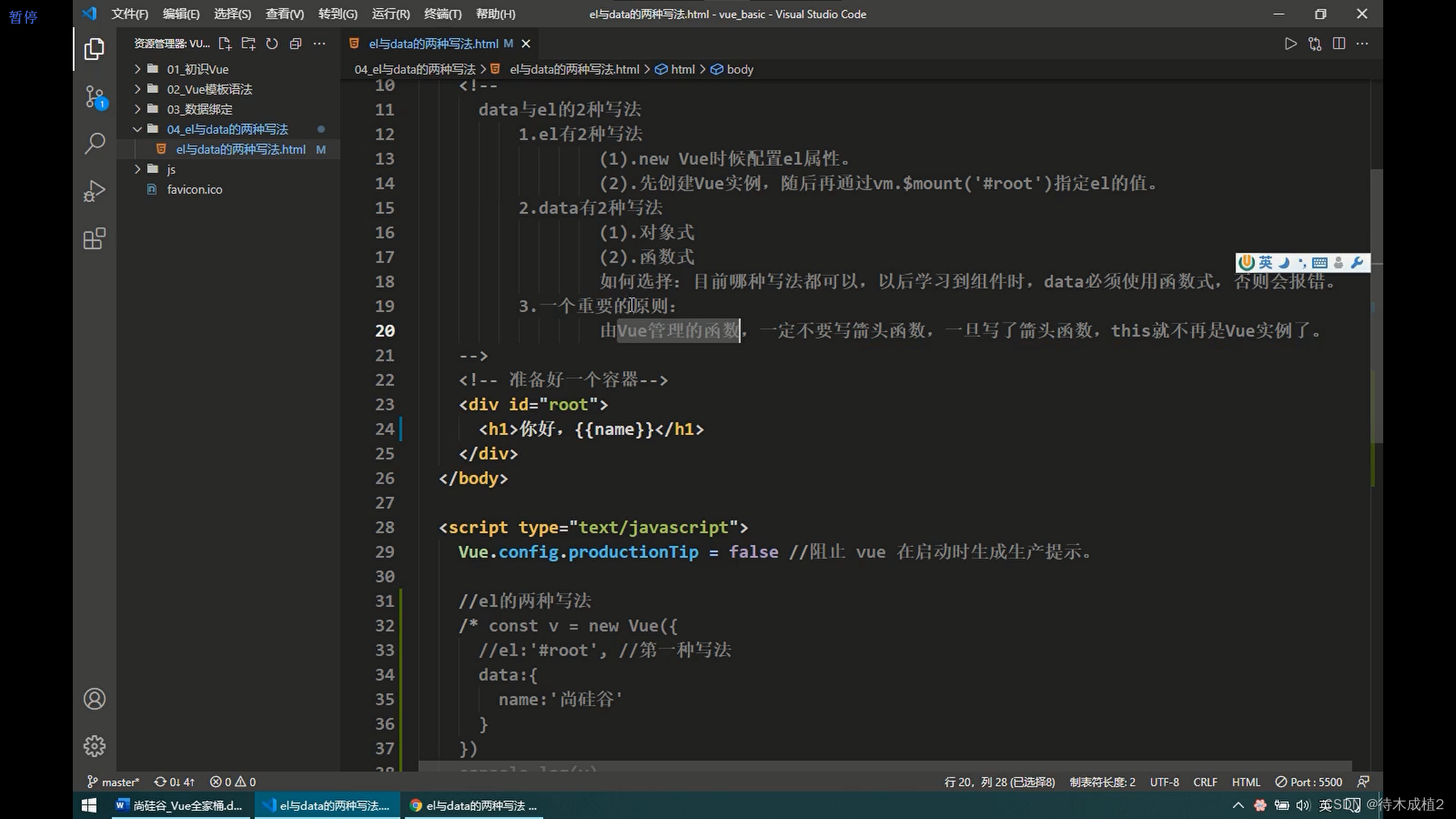Viewport: 1456px width, 819px height.
Task: Select el与data的两种写法.html in file tree
Action: click(227, 149)
